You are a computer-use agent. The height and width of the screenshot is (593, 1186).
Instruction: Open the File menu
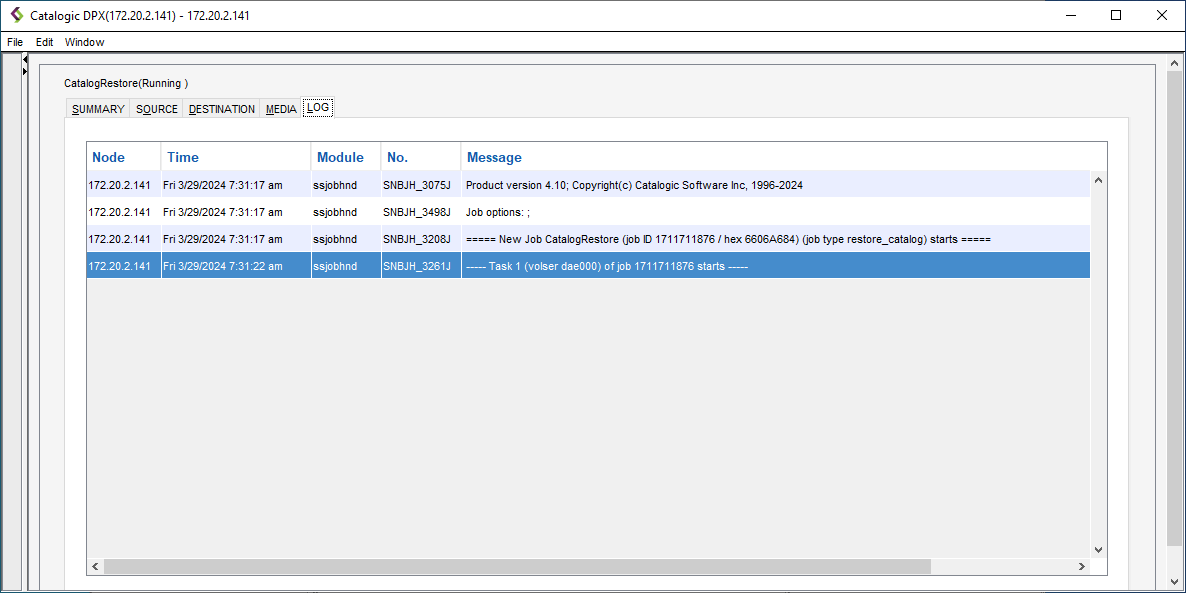click(x=15, y=42)
